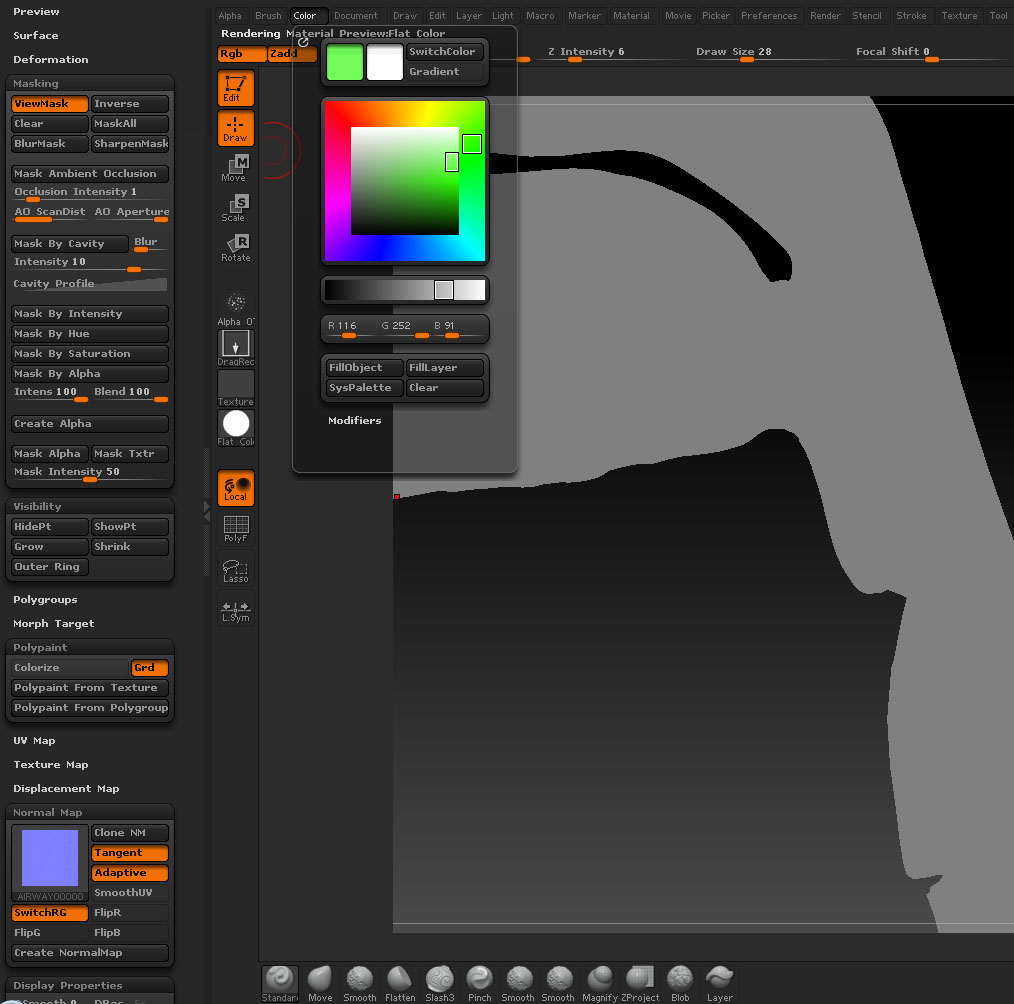Image resolution: width=1014 pixels, height=1004 pixels.
Task: Open the Document menu
Action: pyautogui.click(x=356, y=16)
